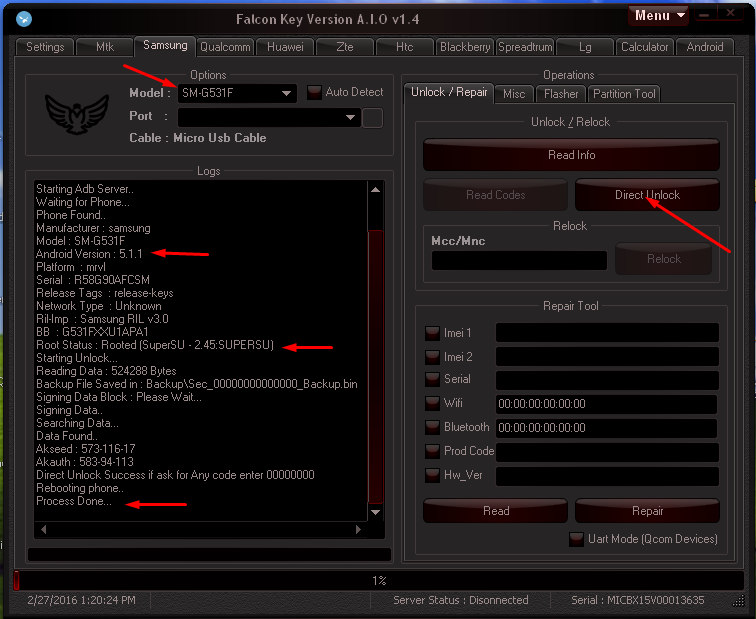Open the Model dropdown showing SM-G531F
756x619 pixels.
(237, 93)
